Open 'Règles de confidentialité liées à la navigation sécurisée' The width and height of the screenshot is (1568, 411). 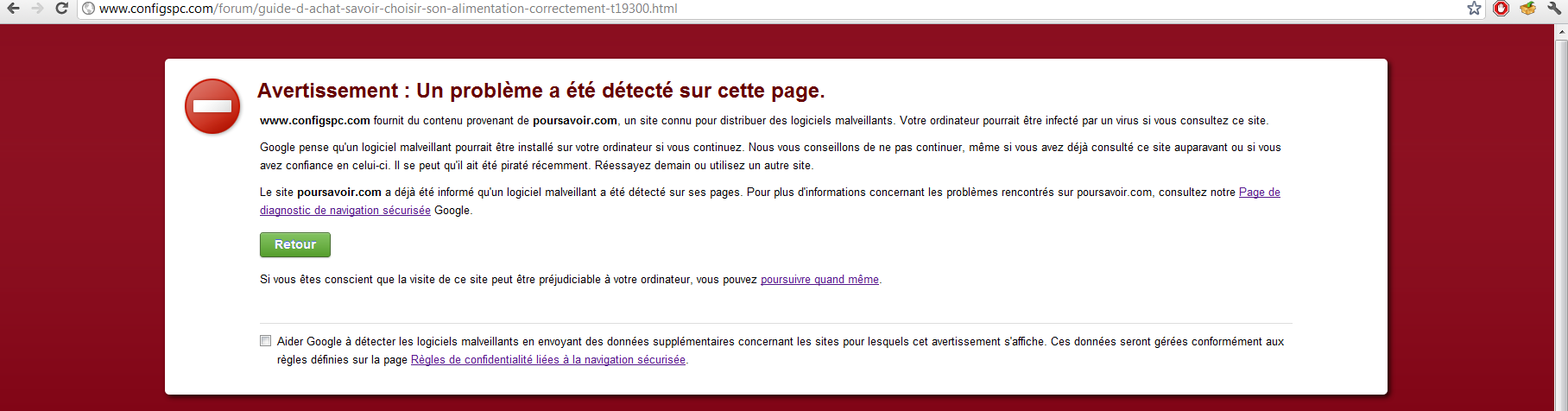pyautogui.click(x=547, y=360)
